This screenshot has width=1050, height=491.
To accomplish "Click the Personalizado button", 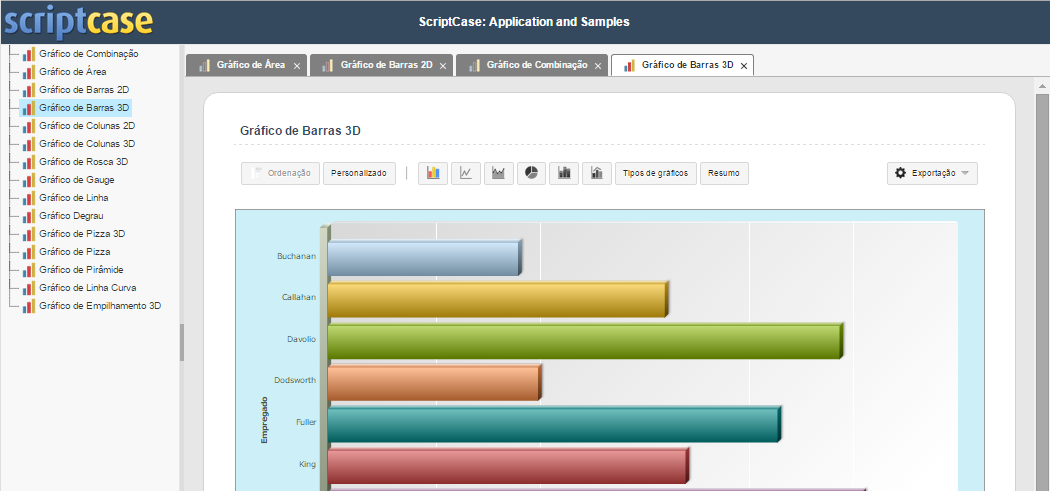I will (359, 173).
